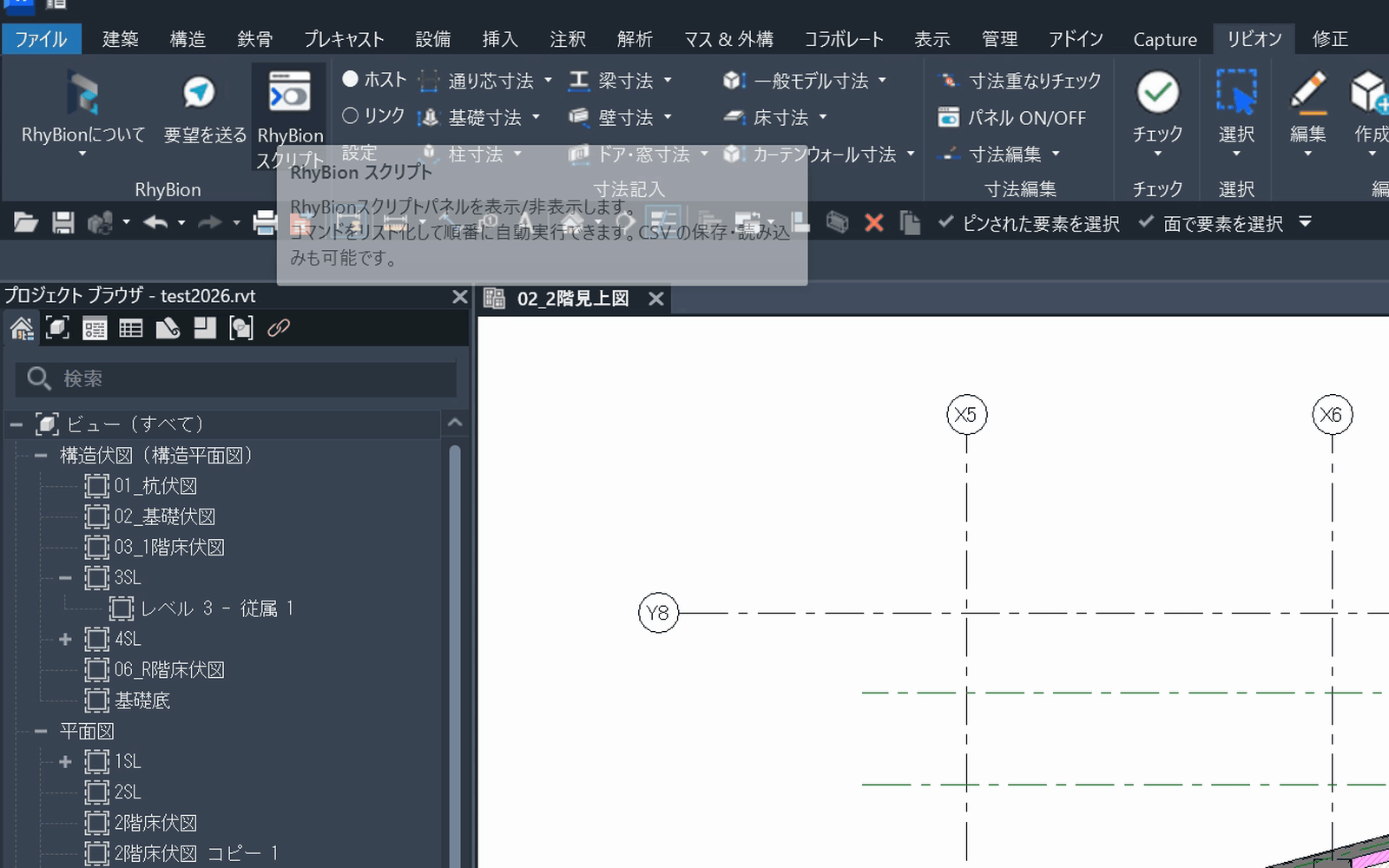Open the 床寸法 dropdown arrow
Screen dimensions: 1389x868
point(823,117)
